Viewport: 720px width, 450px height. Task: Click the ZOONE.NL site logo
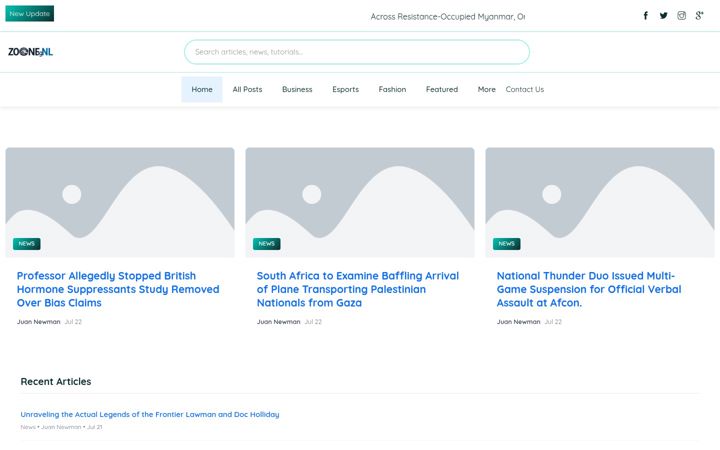point(30,52)
